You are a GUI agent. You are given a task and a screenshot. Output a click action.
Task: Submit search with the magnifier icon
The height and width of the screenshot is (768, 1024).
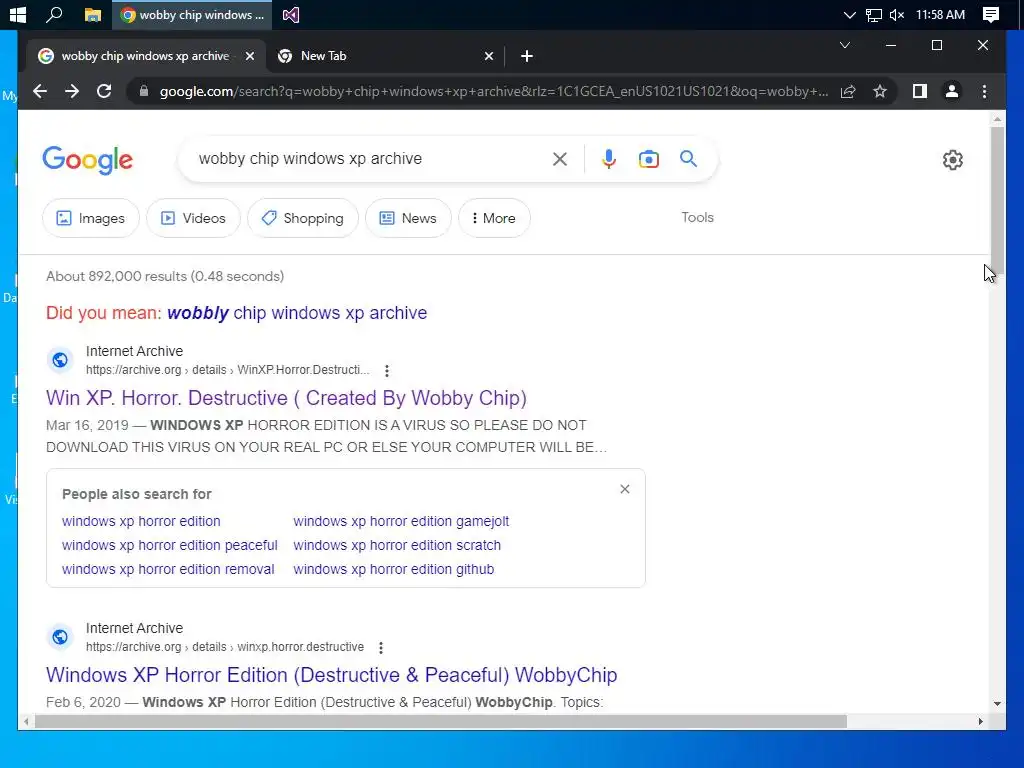tap(688, 159)
